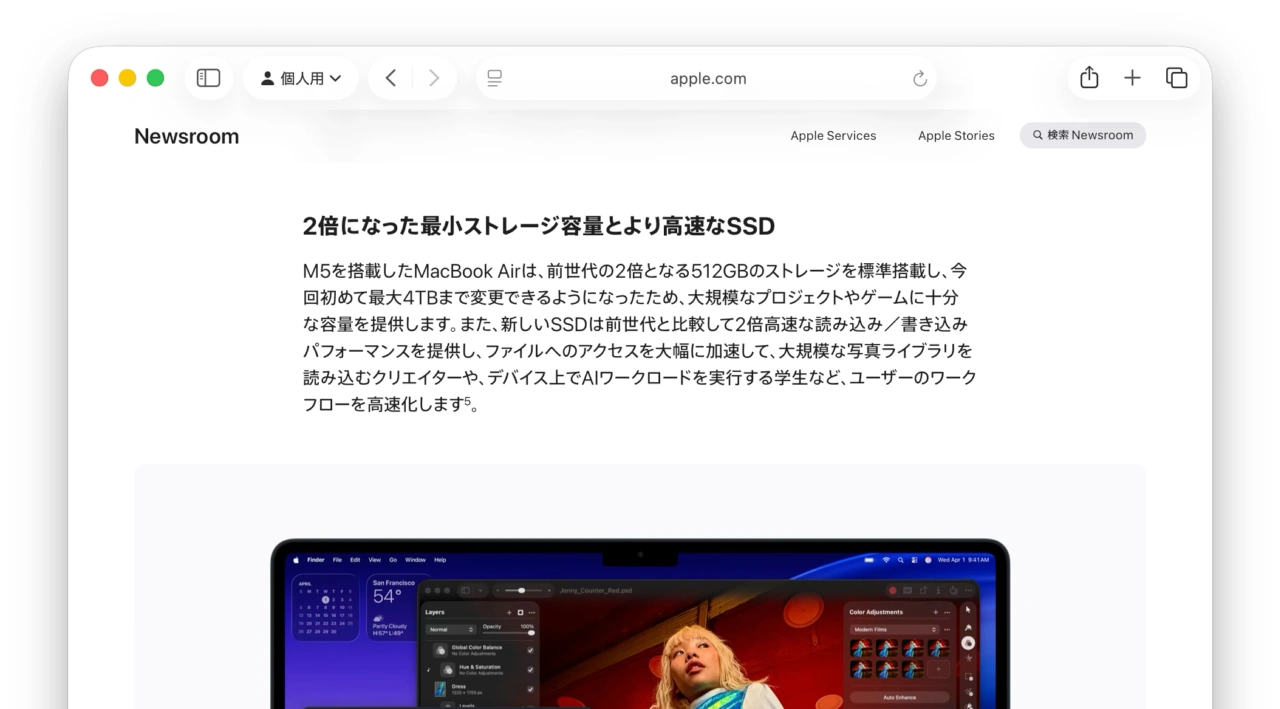
Task: Select Apple Stories in the Newsroom navigation
Action: point(956,135)
